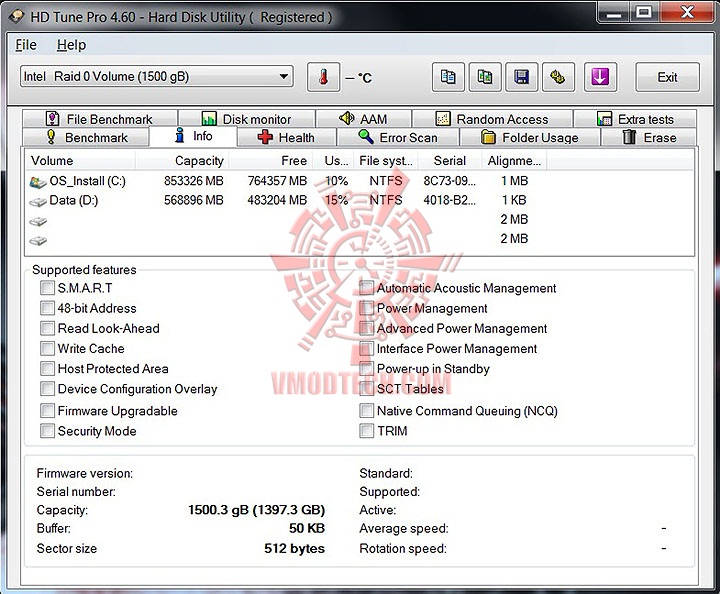Screen dimensions: 720x594
Task: Toggle Native Command Queuing (NCQ) checkbox
Action: 366,410
